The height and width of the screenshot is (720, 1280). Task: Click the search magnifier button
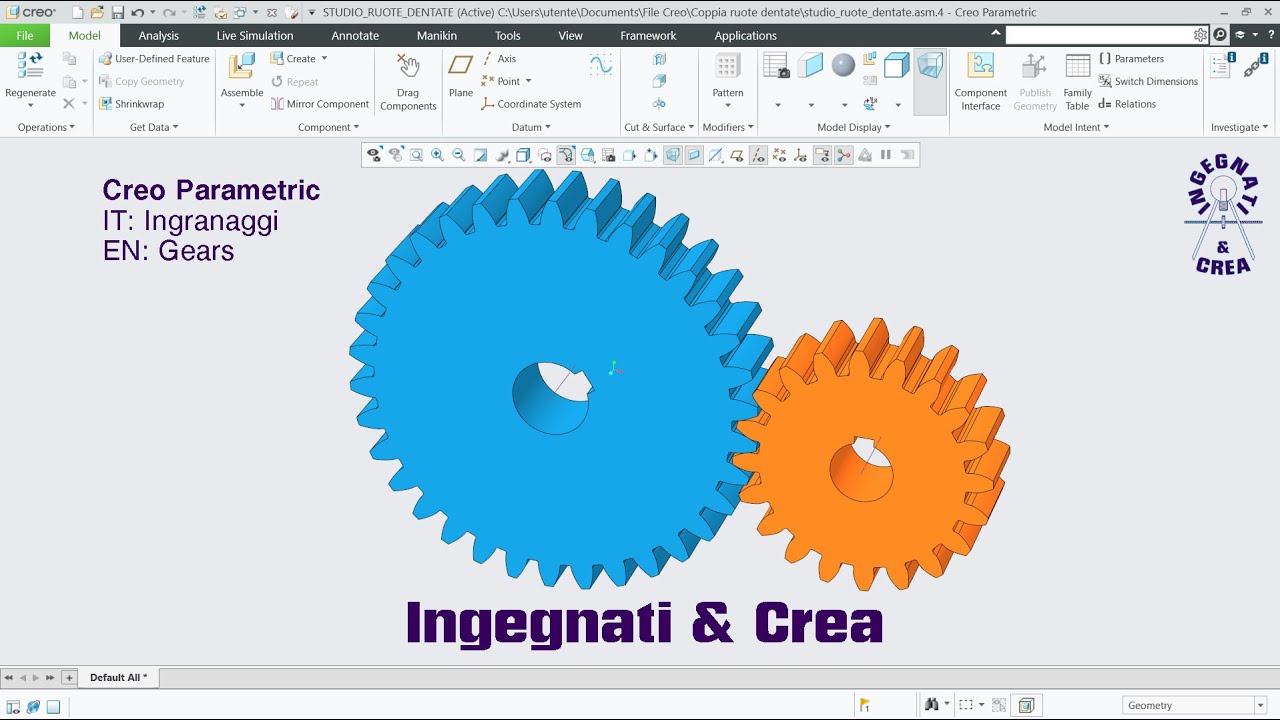pyautogui.click(x=1220, y=35)
